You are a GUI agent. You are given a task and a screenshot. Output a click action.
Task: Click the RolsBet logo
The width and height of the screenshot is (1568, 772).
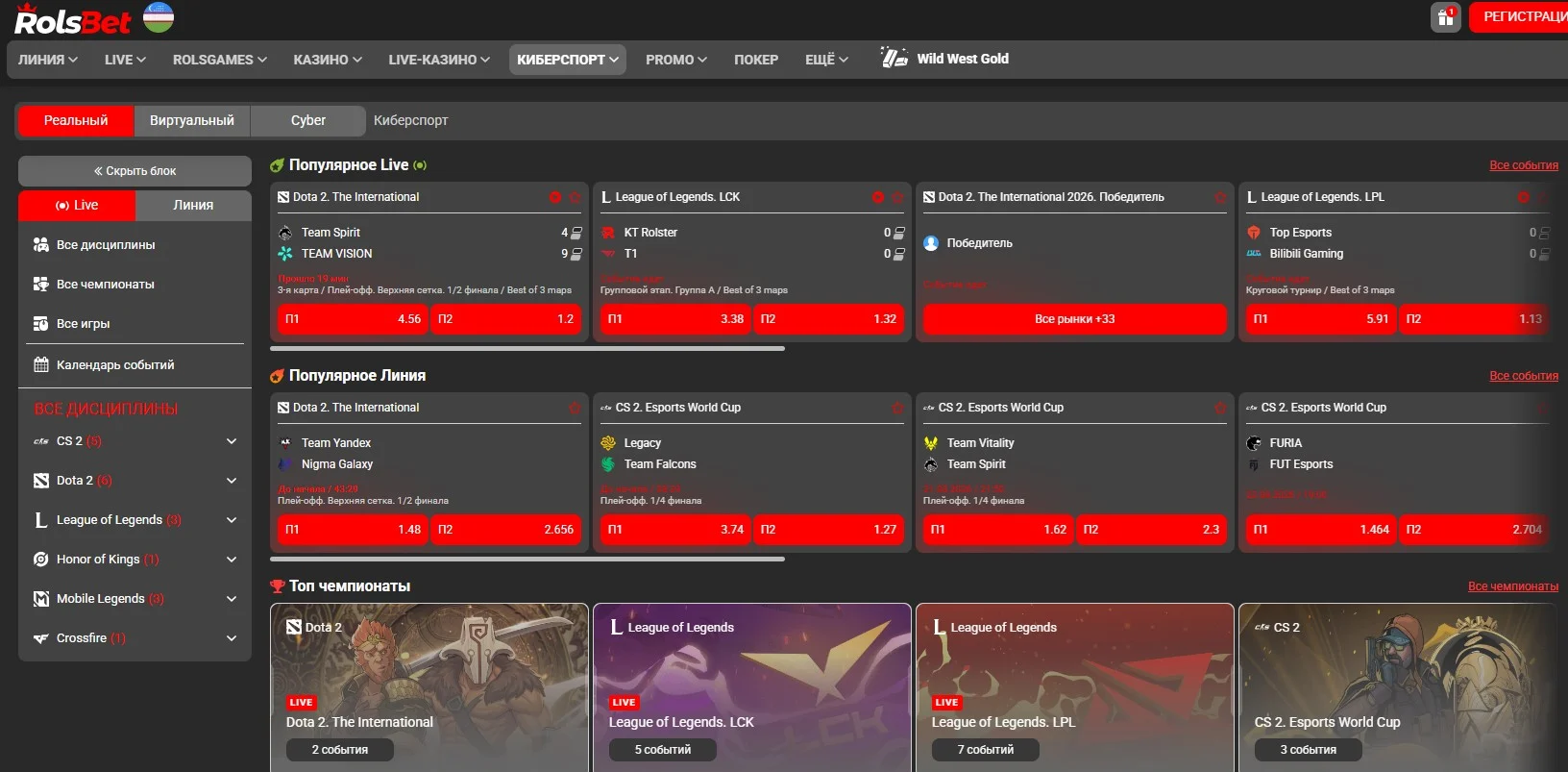pos(73,19)
